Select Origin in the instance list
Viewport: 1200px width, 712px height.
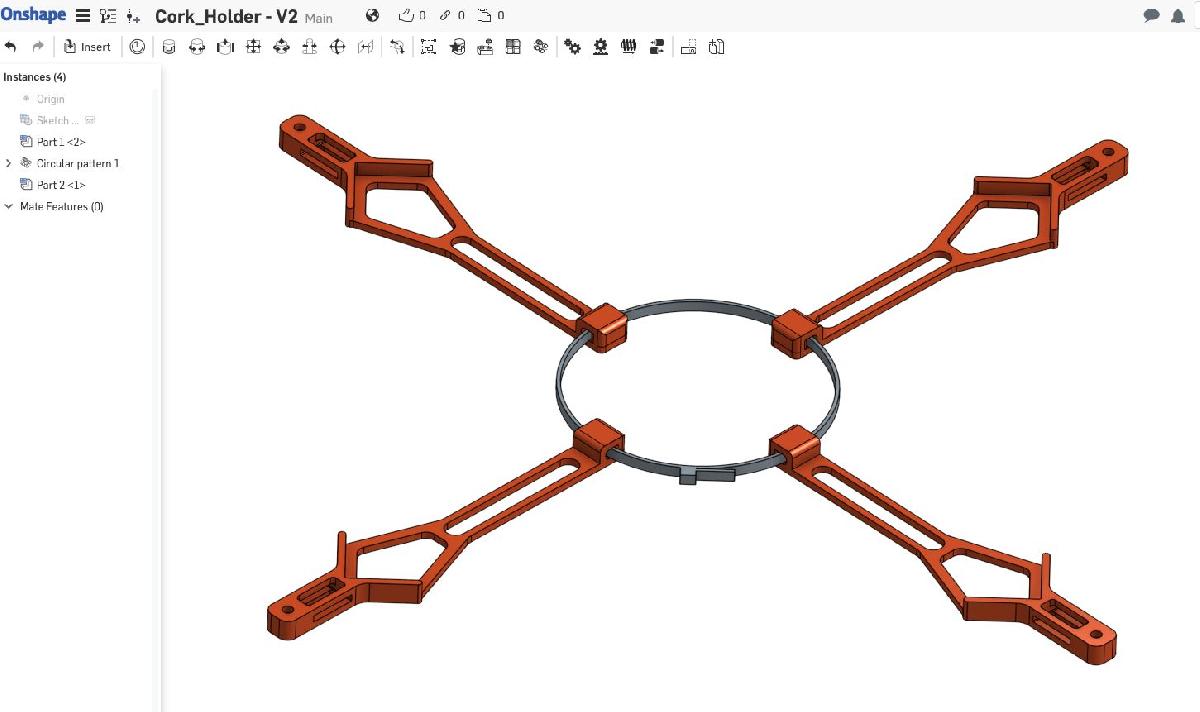50,99
